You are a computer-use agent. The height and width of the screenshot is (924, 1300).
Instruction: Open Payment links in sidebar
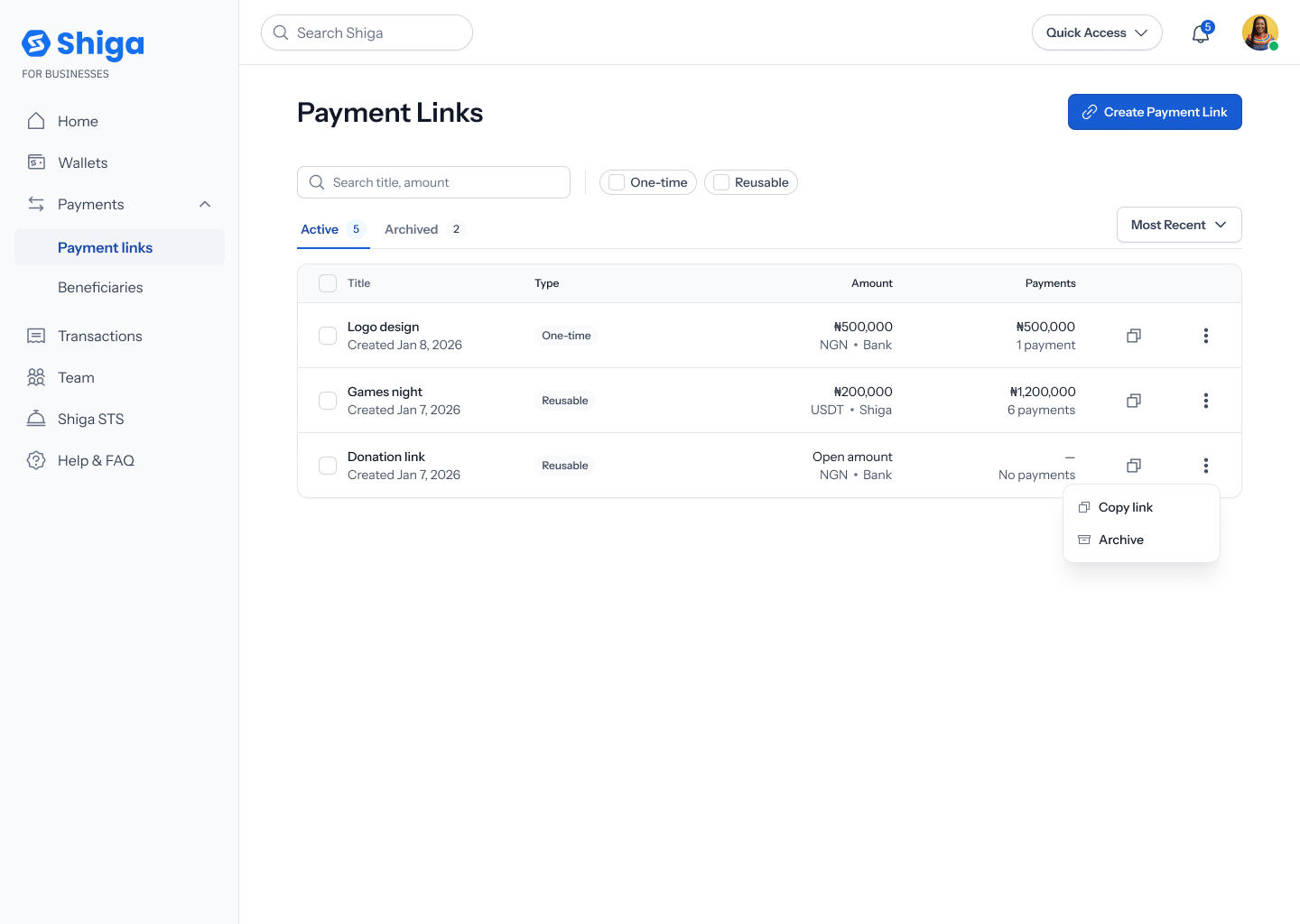[119, 247]
